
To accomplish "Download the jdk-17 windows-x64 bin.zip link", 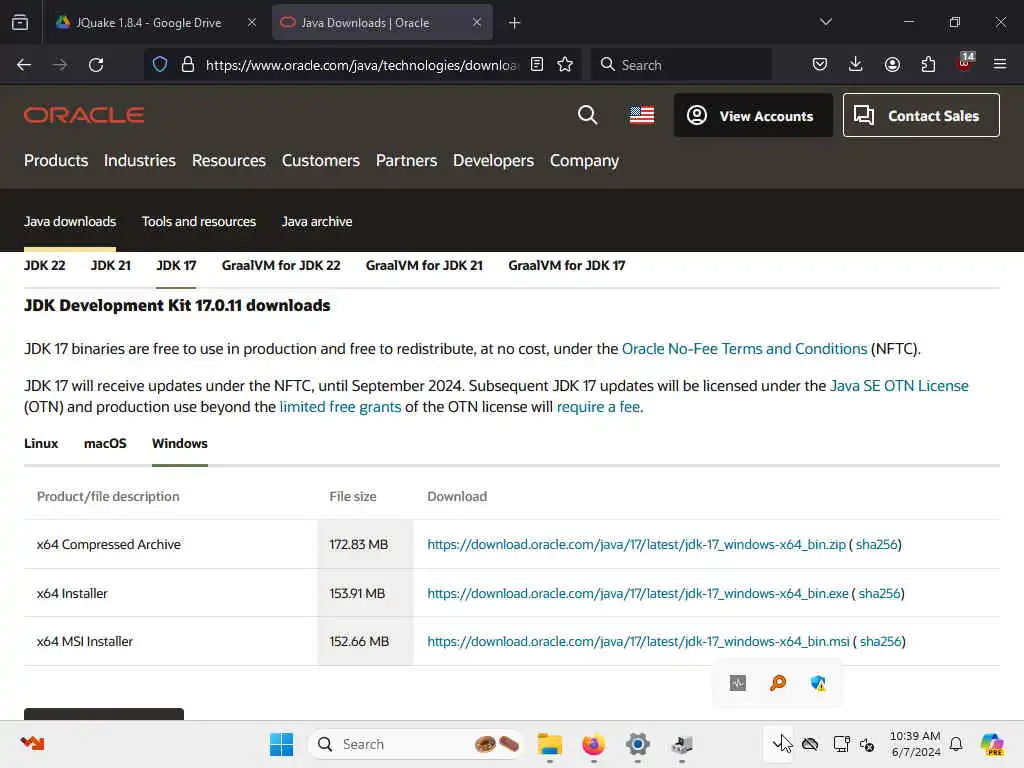I will 636,545.
